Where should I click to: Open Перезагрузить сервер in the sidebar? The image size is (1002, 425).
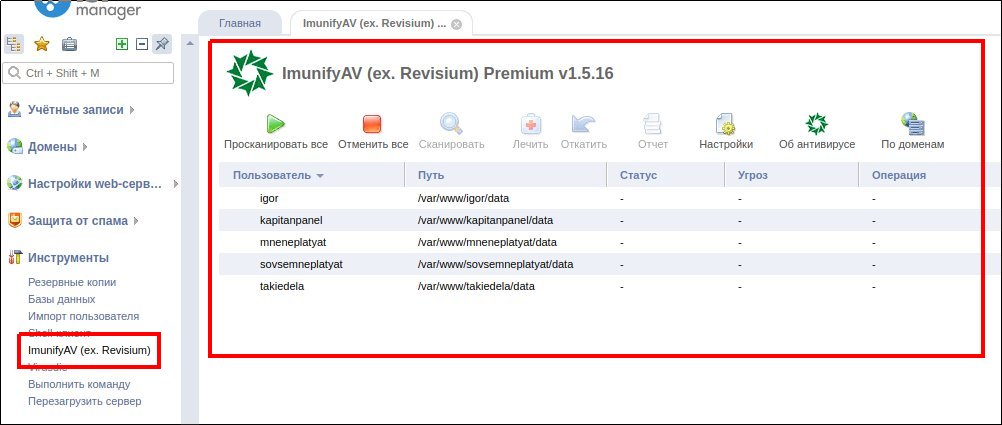pyautogui.click(x=85, y=401)
